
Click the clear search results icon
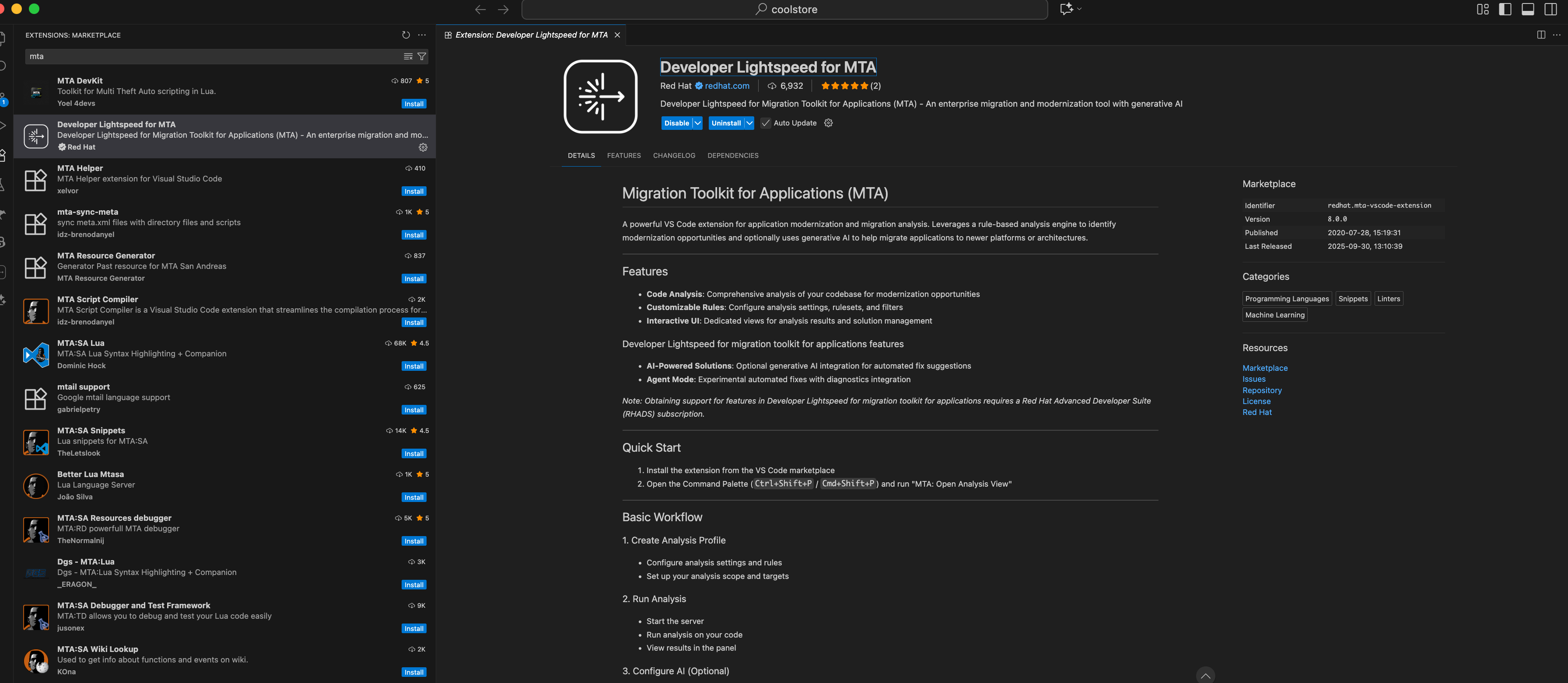tap(408, 56)
